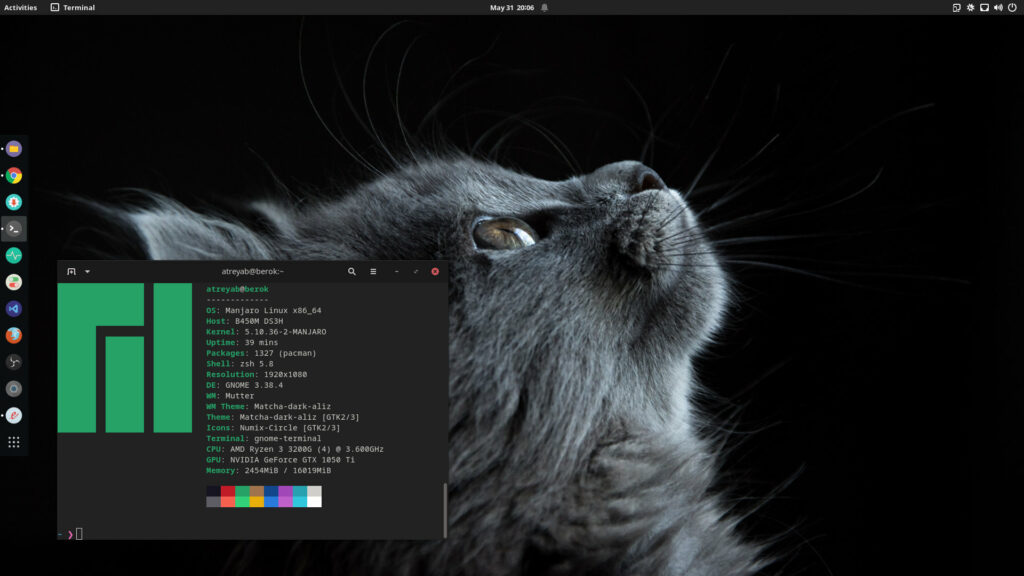Screen dimensions: 1024x576
Task: Open the volume speaker tray icon
Action: [998, 8]
